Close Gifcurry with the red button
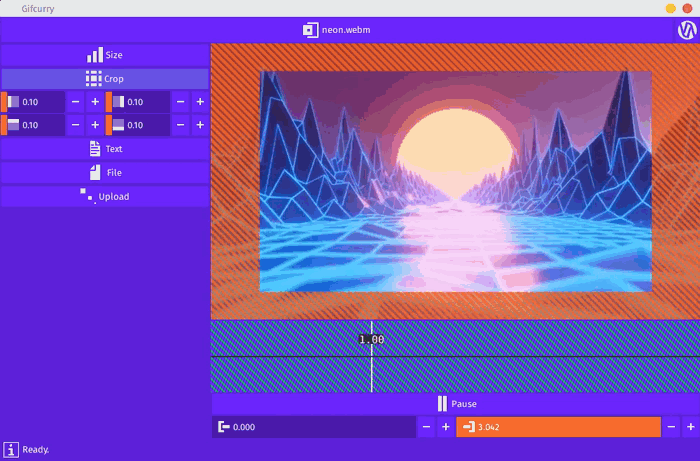The image size is (700, 461). (688, 8)
